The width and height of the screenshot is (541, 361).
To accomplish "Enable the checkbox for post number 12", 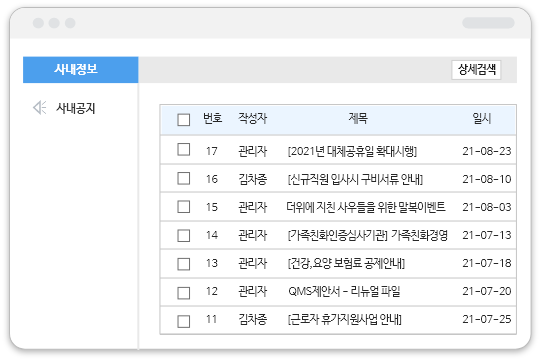I will coord(184,293).
